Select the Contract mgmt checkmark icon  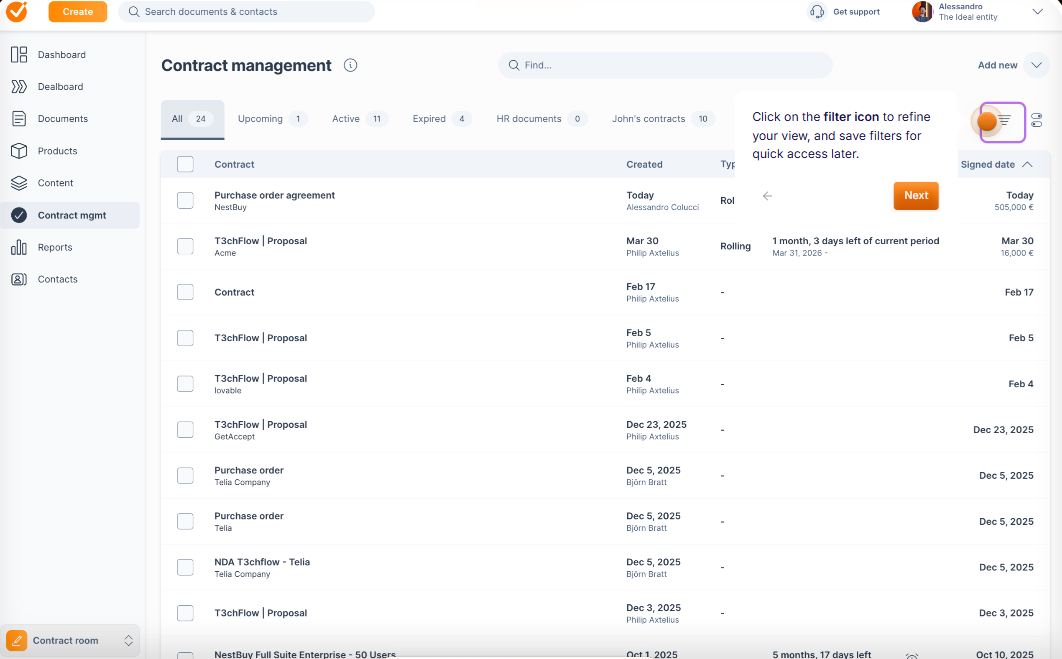tap(19, 215)
